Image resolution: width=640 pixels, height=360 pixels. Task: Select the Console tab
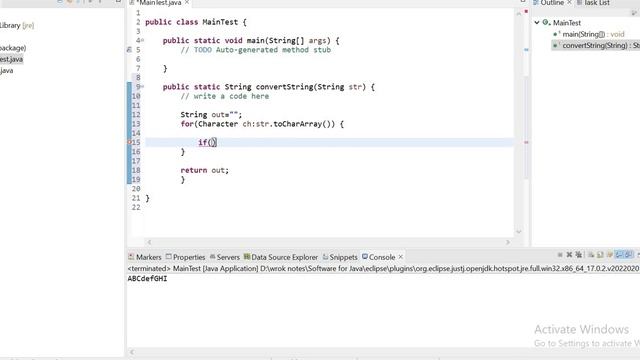click(382, 257)
